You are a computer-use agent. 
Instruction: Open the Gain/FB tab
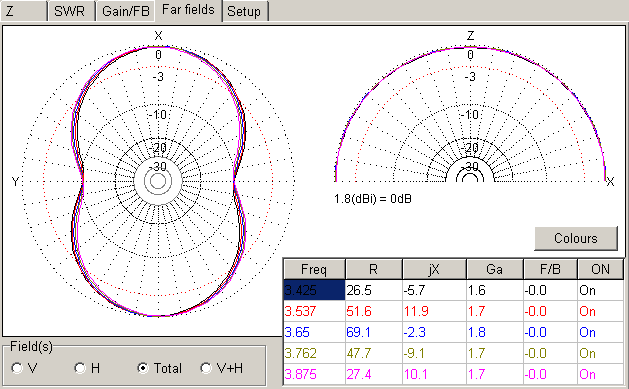coord(126,11)
